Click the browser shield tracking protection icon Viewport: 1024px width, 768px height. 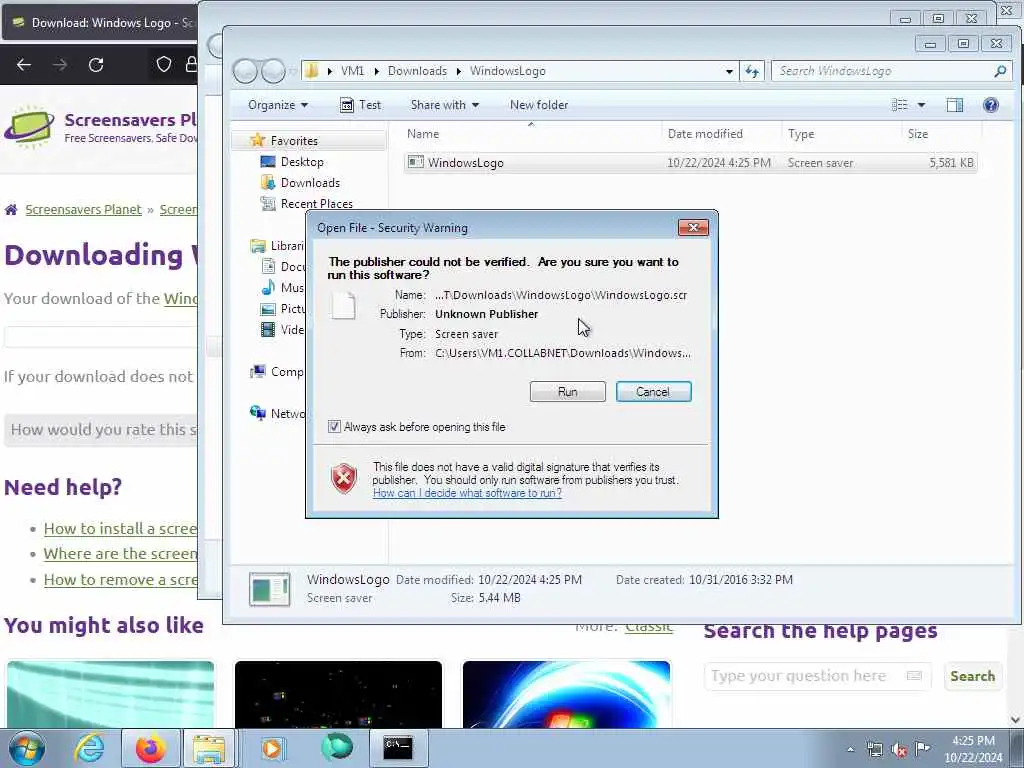(164, 65)
